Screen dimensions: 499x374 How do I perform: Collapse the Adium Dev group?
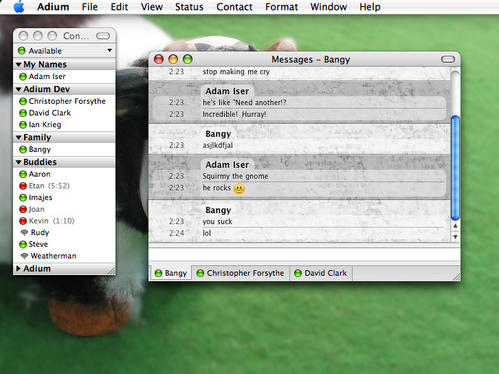click(x=19, y=89)
